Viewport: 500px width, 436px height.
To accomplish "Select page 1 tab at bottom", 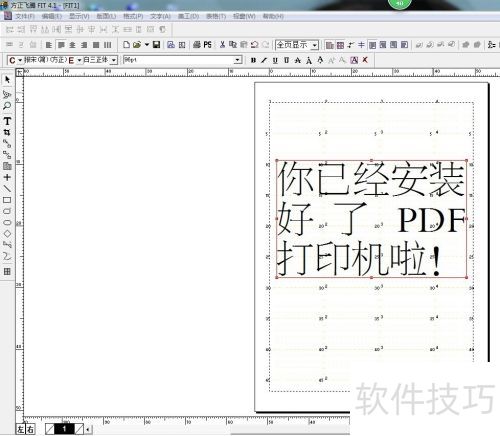I will [64, 429].
